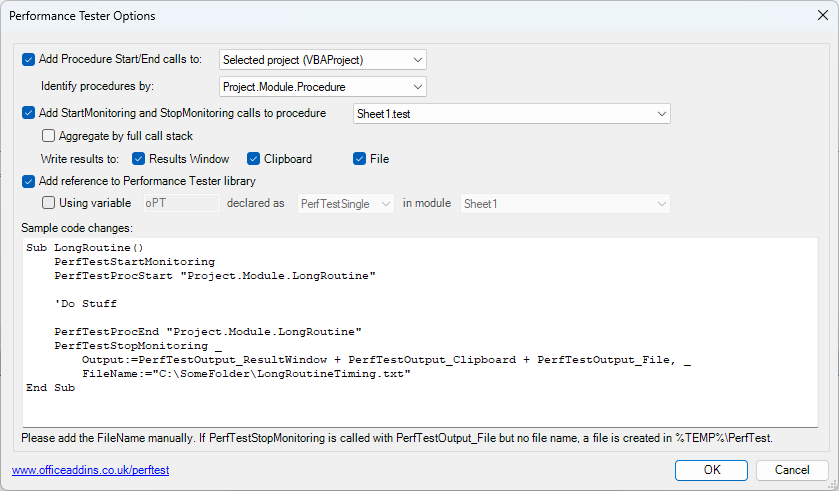Open the PerfTestSingle declared as dropdown

344,204
